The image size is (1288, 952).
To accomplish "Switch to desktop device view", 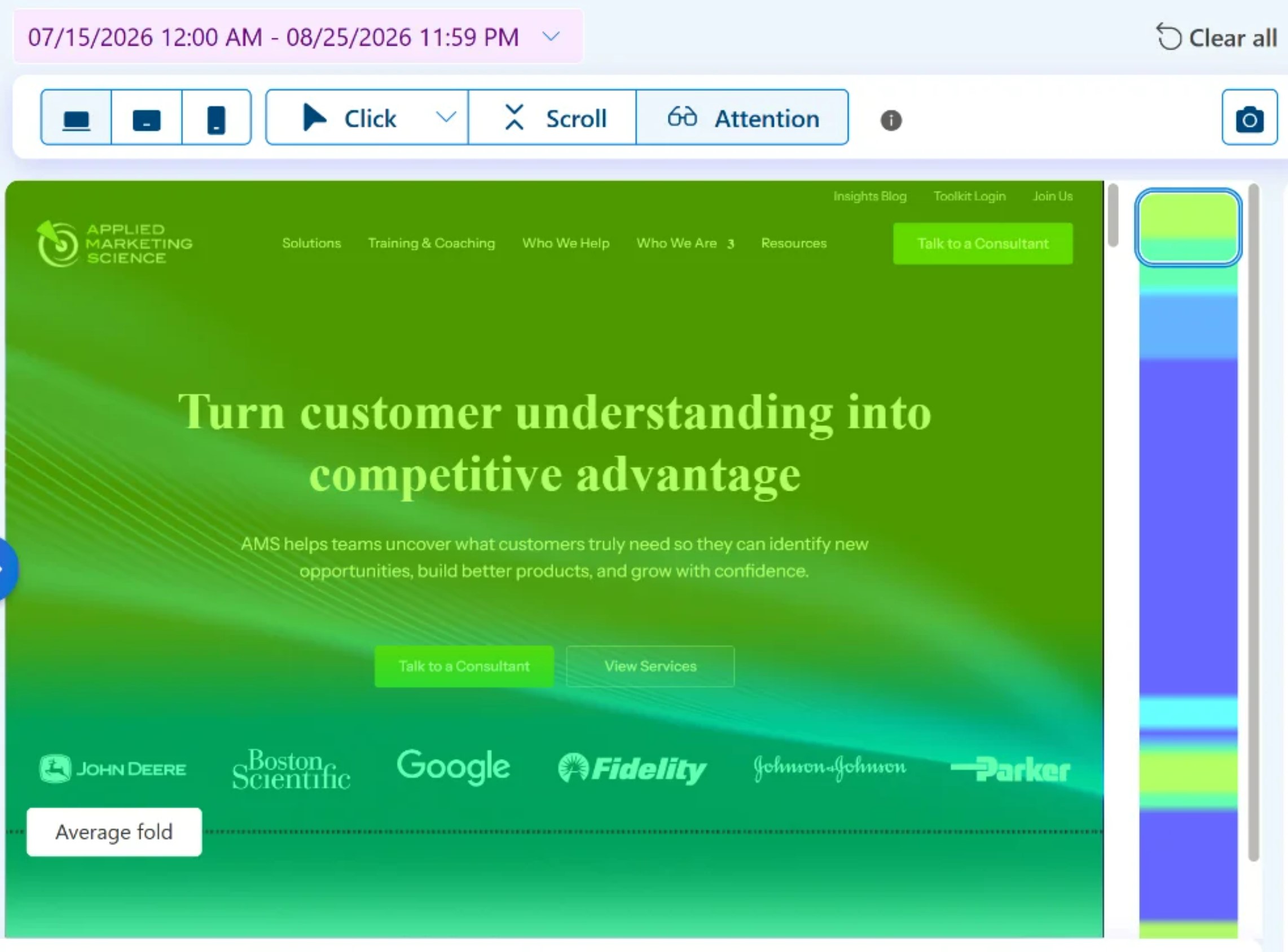I will click(76, 117).
